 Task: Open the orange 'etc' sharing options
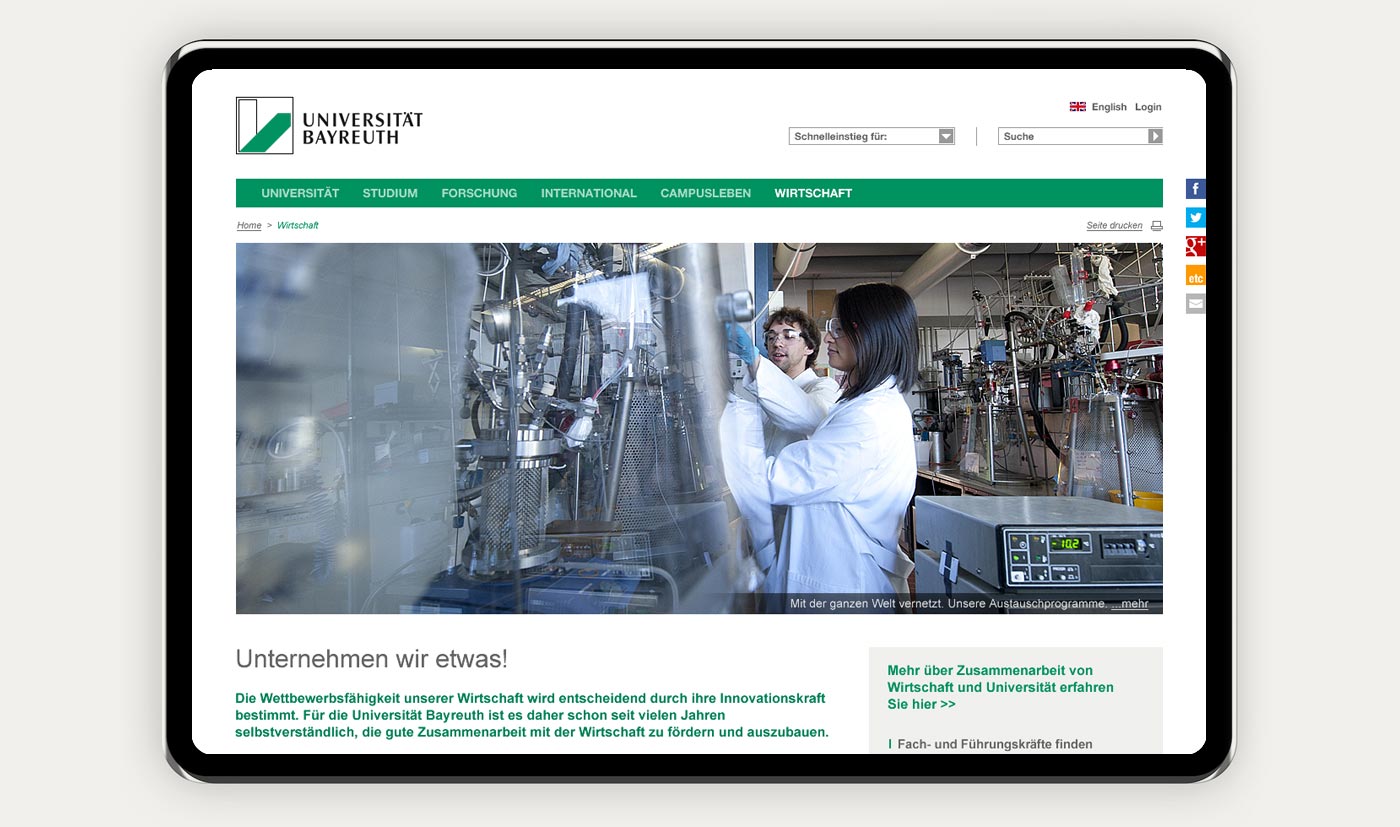tap(1196, 275)
